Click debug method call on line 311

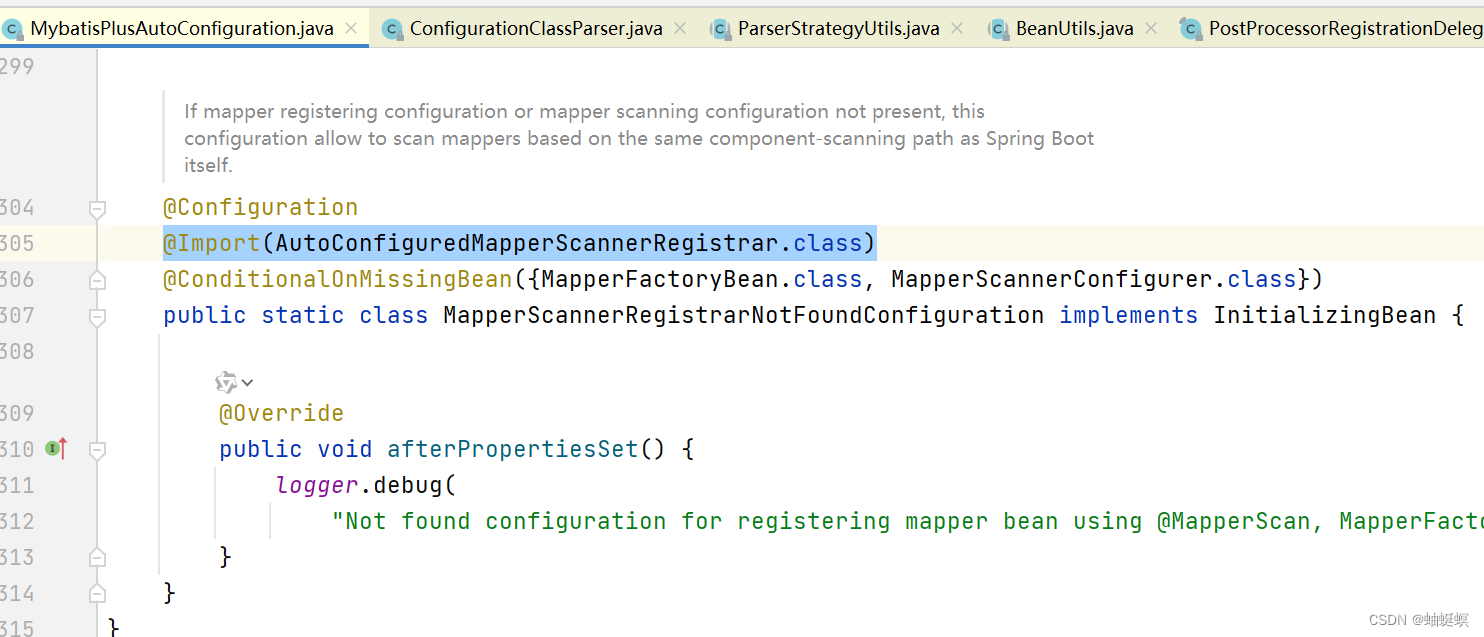[408, 485]
